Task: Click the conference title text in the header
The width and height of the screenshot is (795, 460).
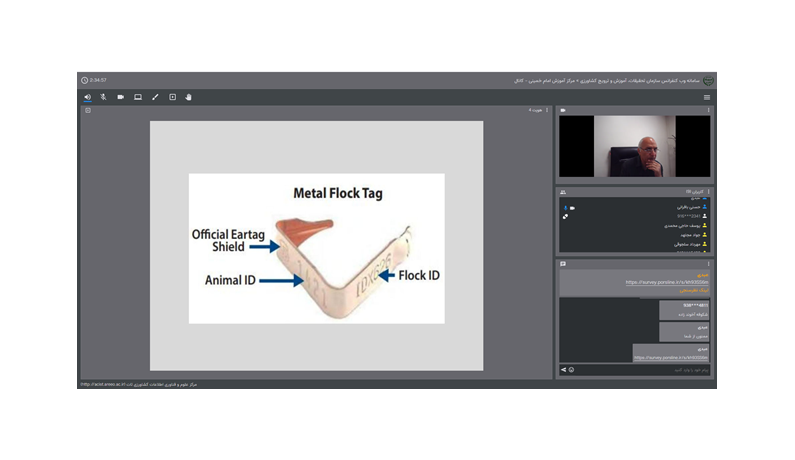Action: (x=607, y=81)
